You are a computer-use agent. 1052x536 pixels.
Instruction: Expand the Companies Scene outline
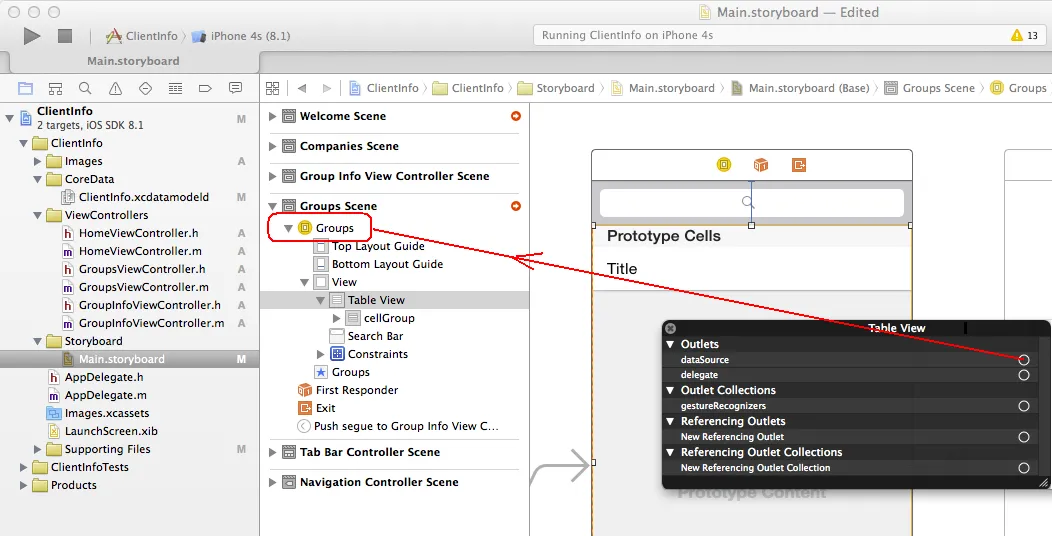272,146
